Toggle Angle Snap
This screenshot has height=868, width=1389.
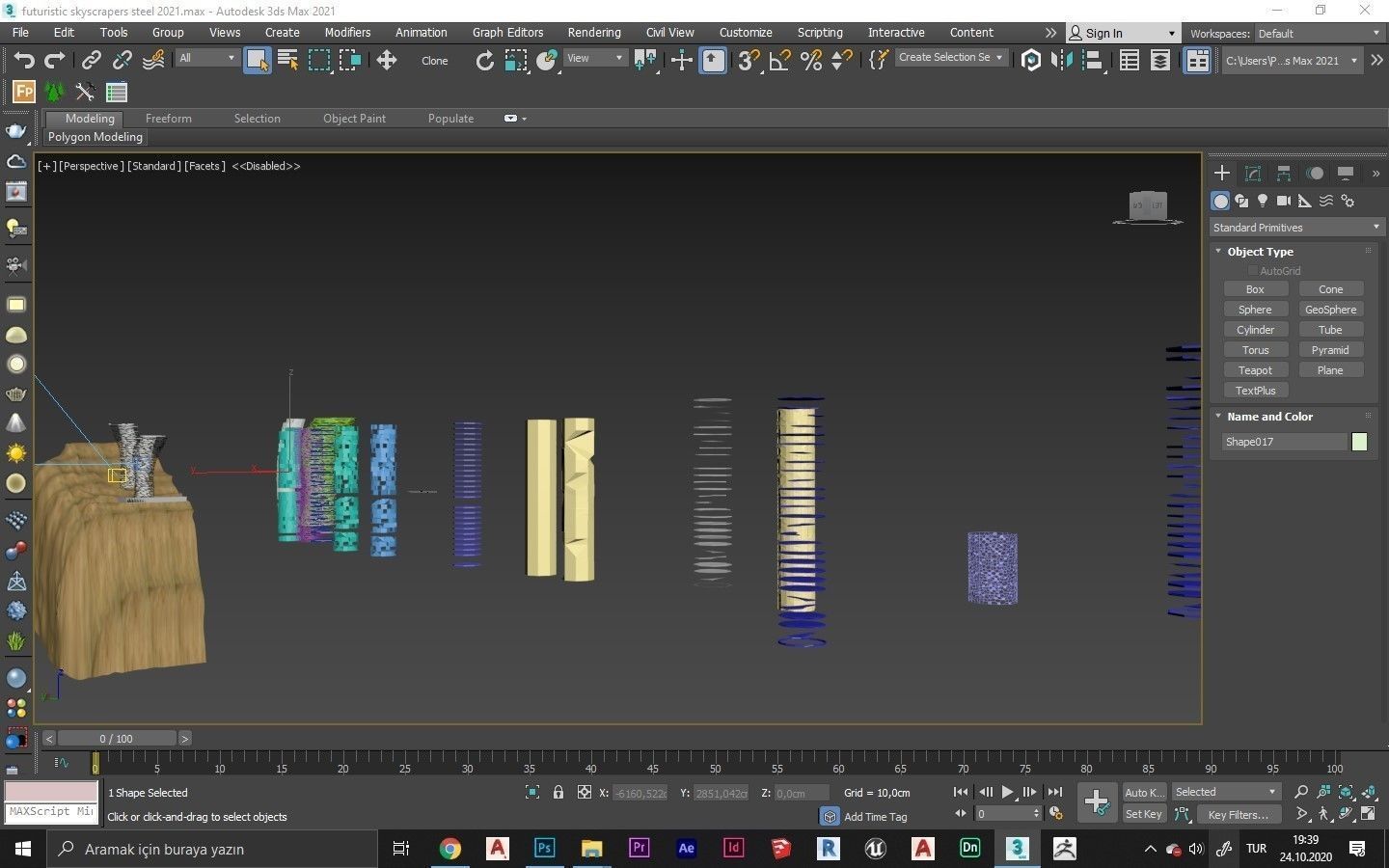pyautogui.click(x=779, y=61)
